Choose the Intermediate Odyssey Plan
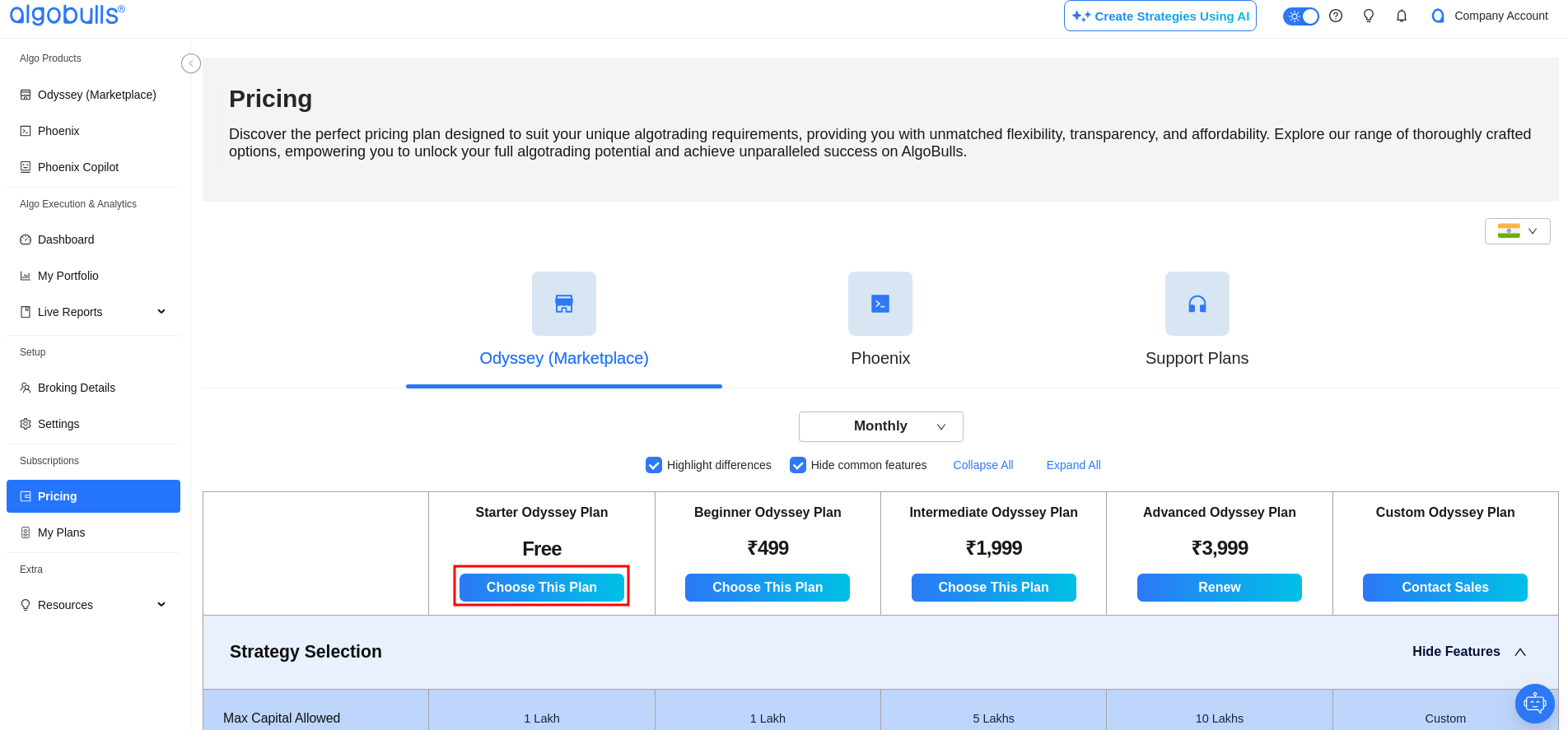Viewport: 1568px width, 730px height. pyautogui.click(x=994, y=588)
